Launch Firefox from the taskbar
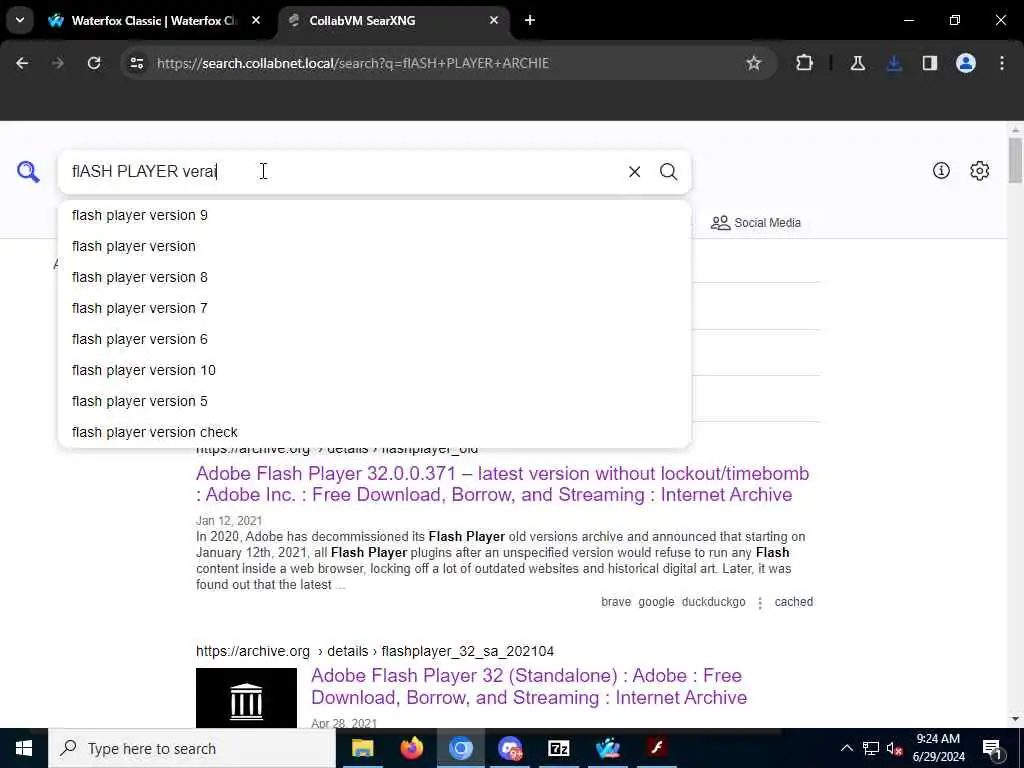Image resolution: width=1024 pixels, height=768 pixels. [x=411, y=748]
